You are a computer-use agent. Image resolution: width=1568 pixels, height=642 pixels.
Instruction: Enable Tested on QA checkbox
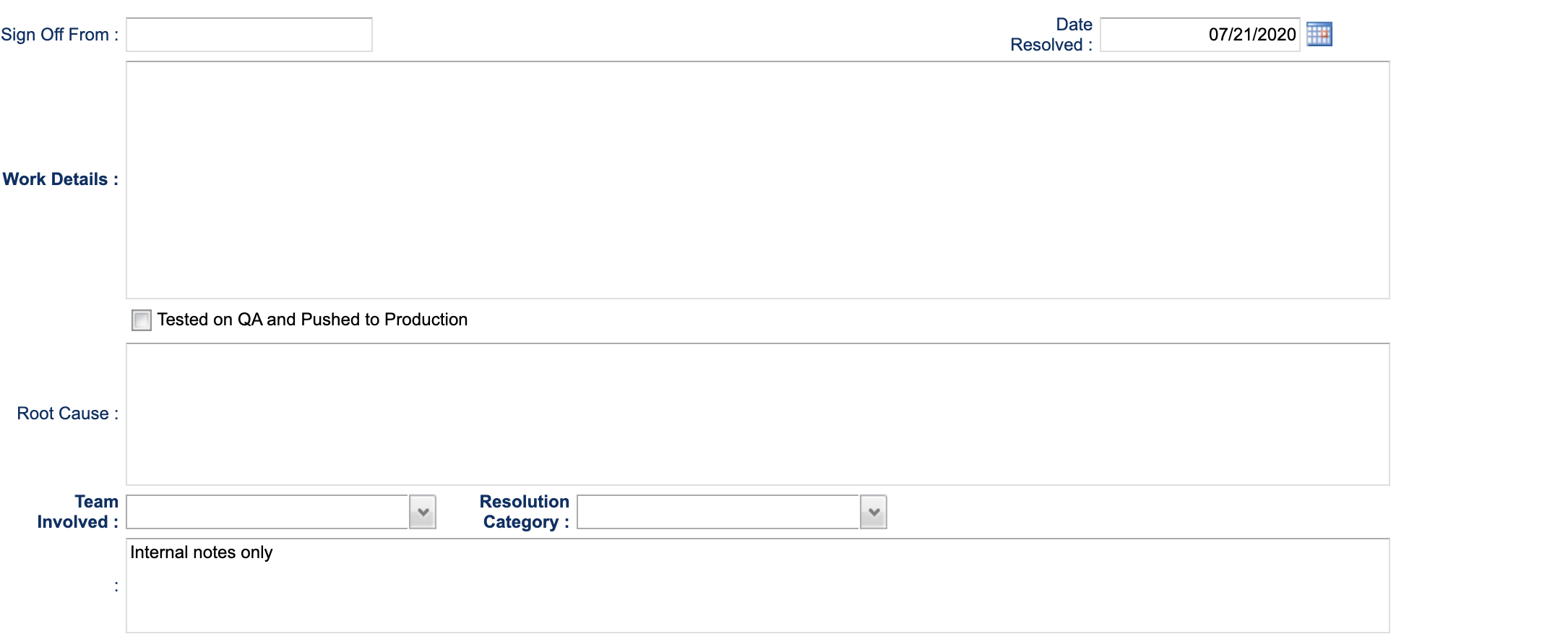coord(142,320)
